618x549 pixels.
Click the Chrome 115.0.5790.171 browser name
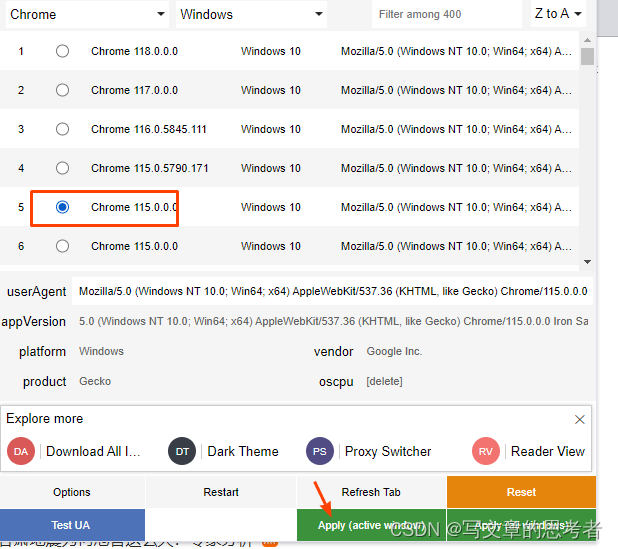pyautogui.click(x=149, y=168)
